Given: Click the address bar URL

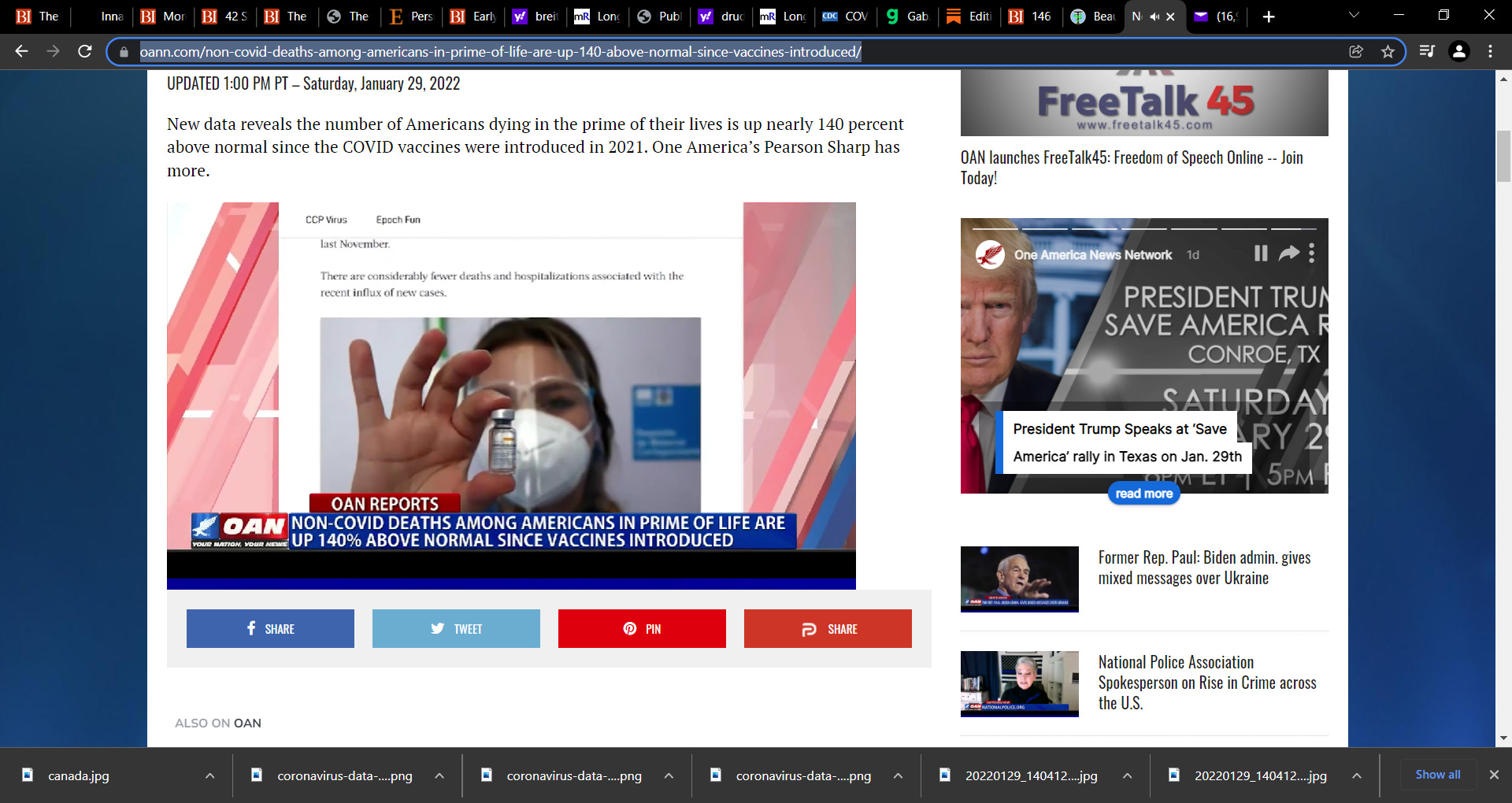Looking at the screenshot, I should point(501,52).
